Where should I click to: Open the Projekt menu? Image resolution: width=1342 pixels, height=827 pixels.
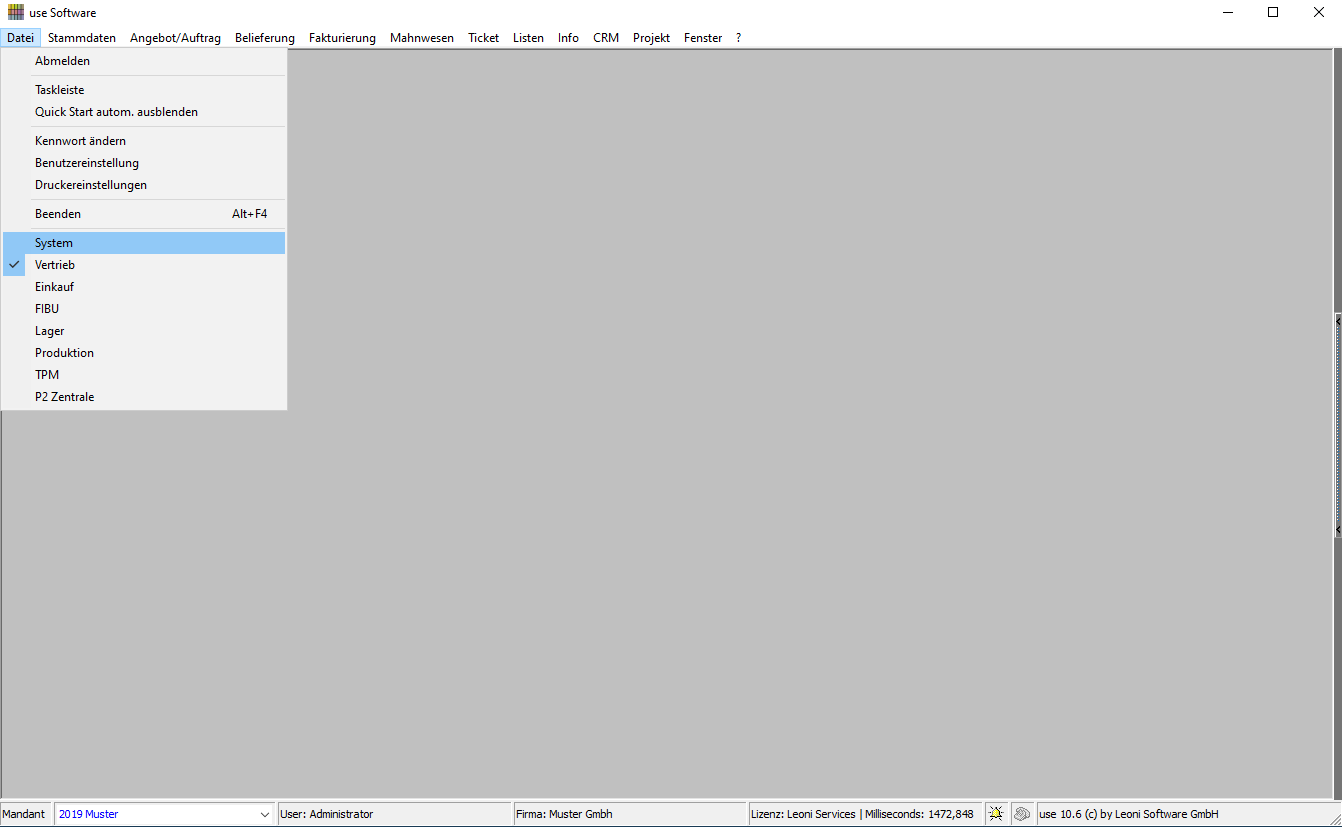[652, 38]
